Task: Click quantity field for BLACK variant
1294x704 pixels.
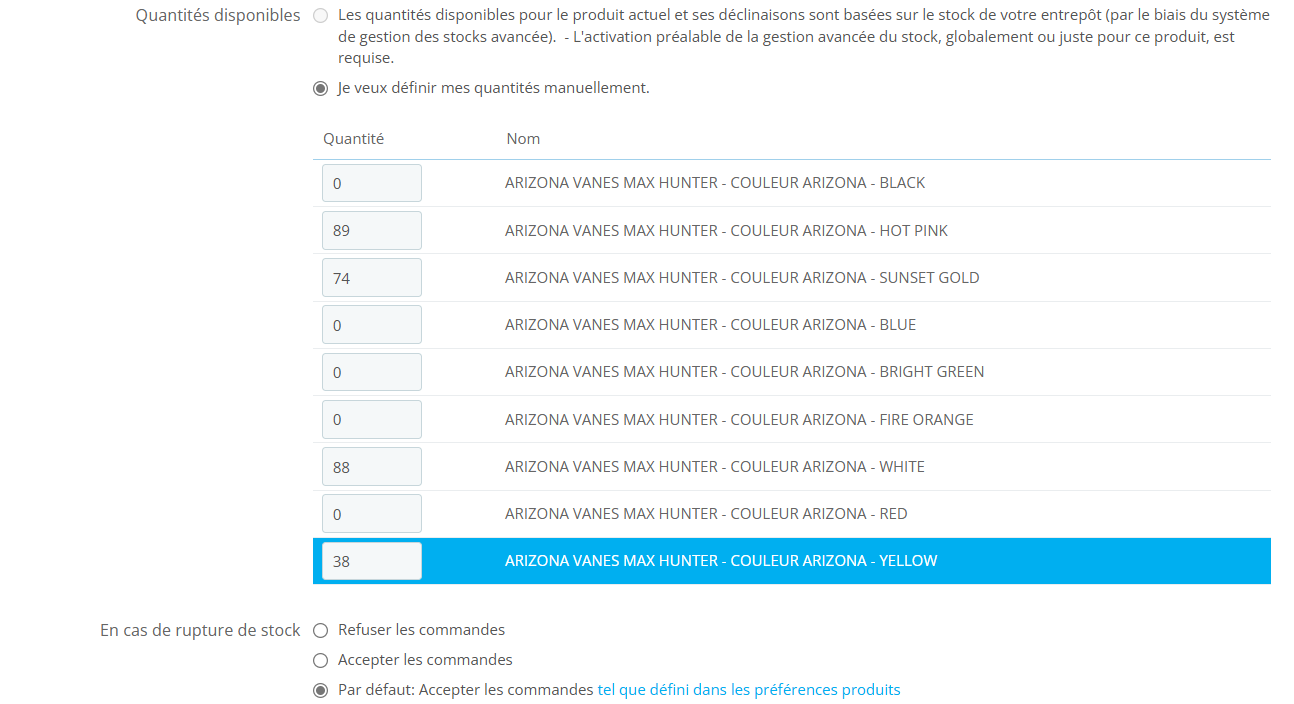Action: pyautogui.click(x=372, y=183)
